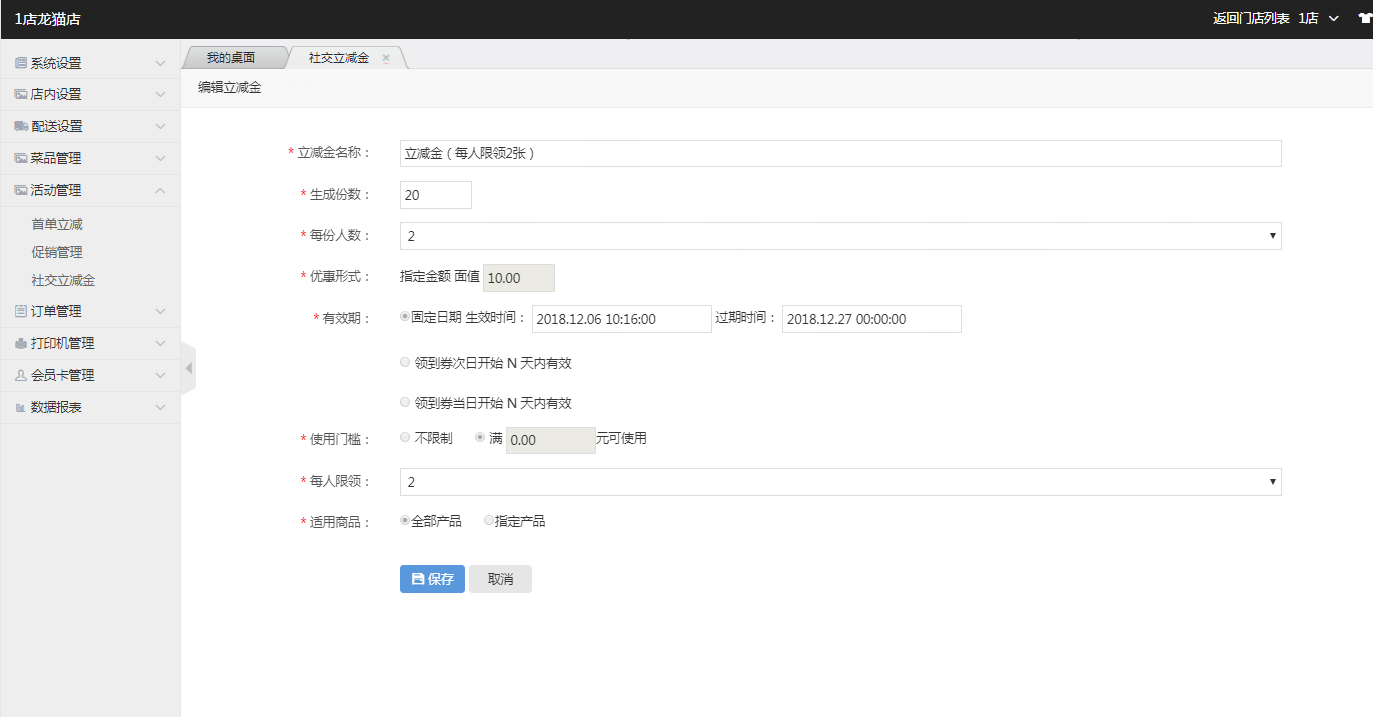Viewport: 1373px width, 717px height.
Task: Click the 会员卡管理 user icon
Action: [x=21, y=376]
